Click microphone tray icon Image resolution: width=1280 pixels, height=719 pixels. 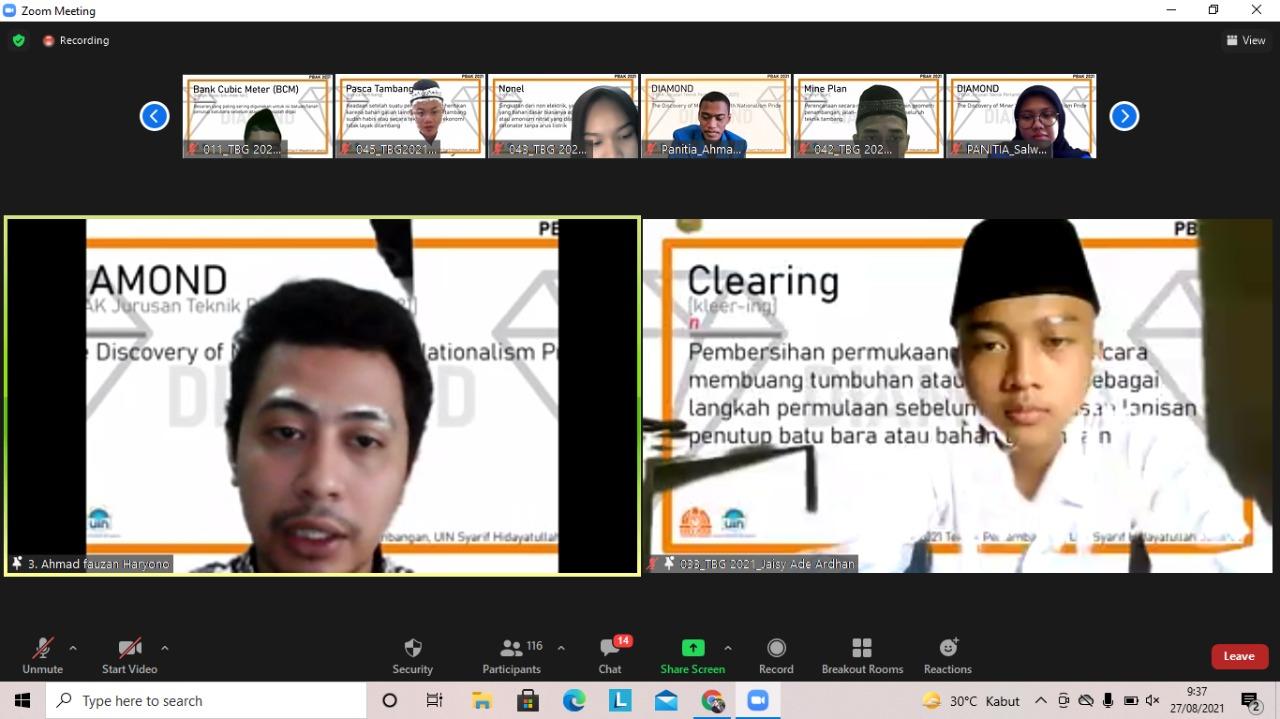[1108, 701]
